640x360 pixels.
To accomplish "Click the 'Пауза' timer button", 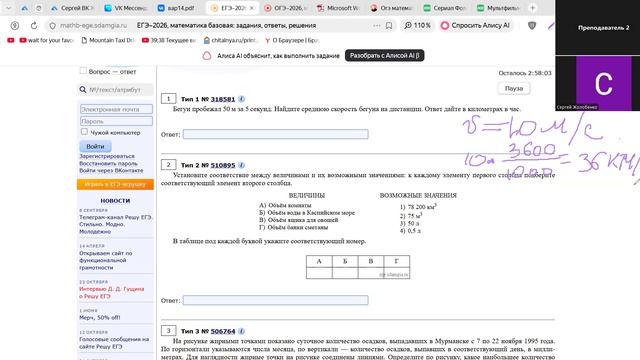I will coord(513,88).
